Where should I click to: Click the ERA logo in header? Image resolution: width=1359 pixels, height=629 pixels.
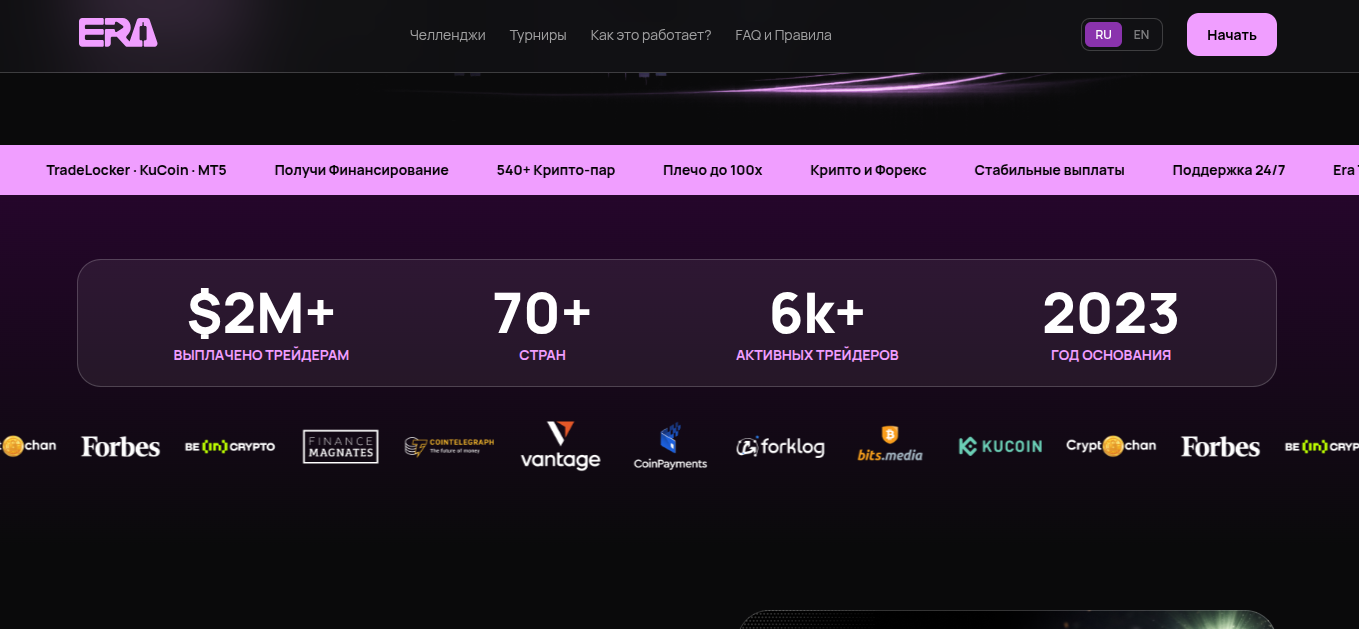[118, 34]
